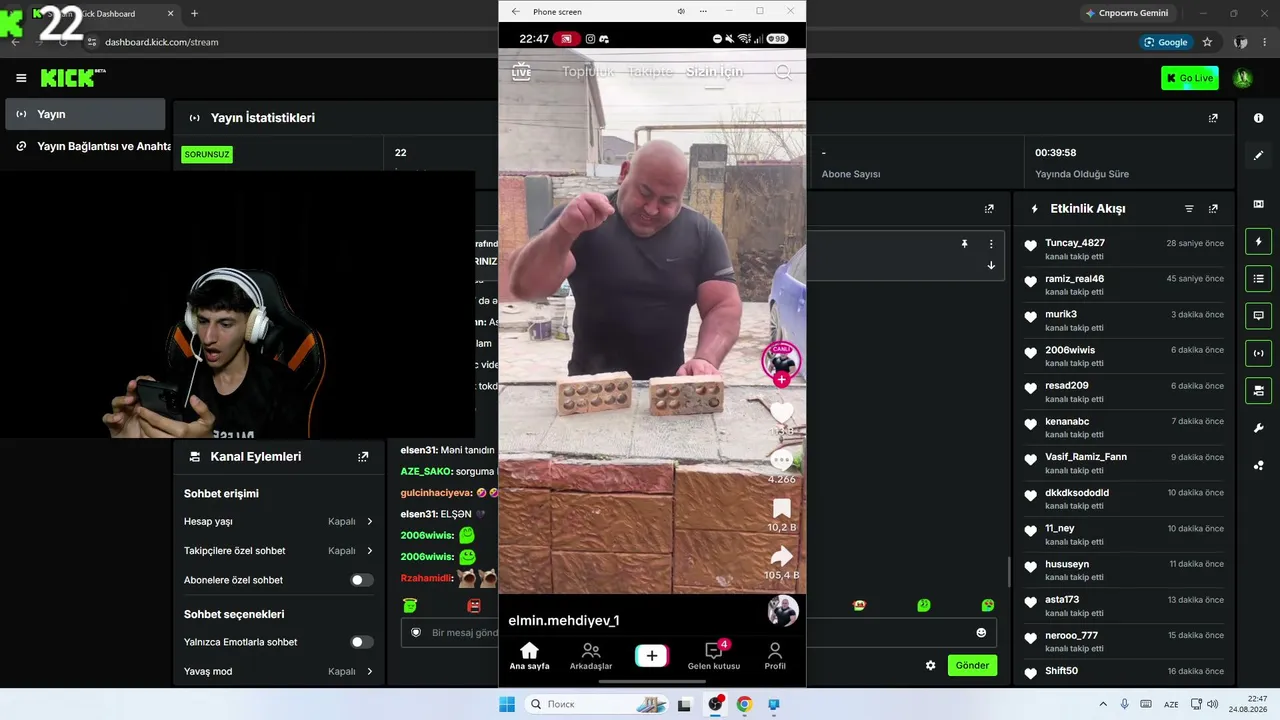Open Chrome from the taskbar
Viewport: 1280px width, 720px height.
click(744, 704)
